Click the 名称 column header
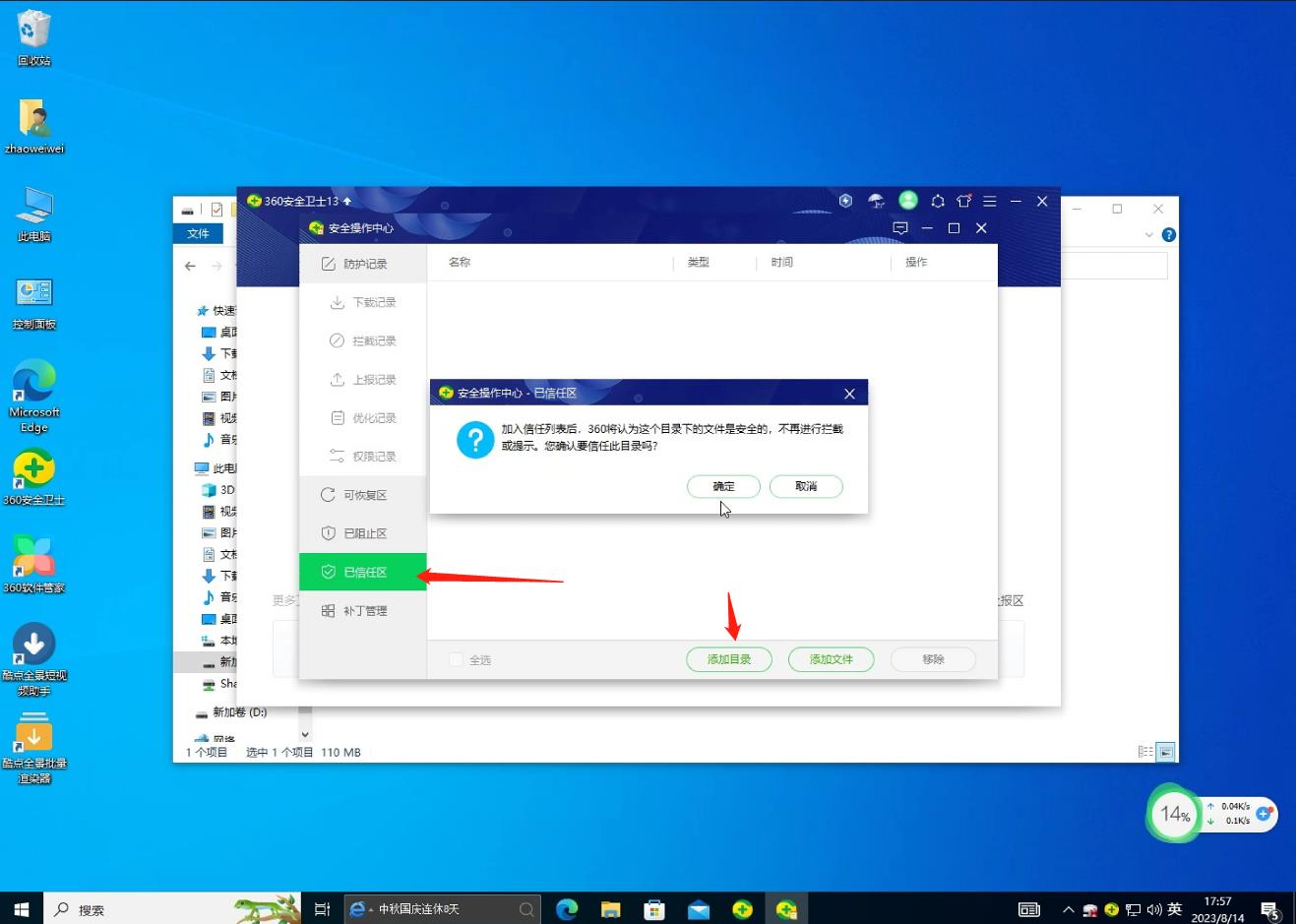 point(460,262)
